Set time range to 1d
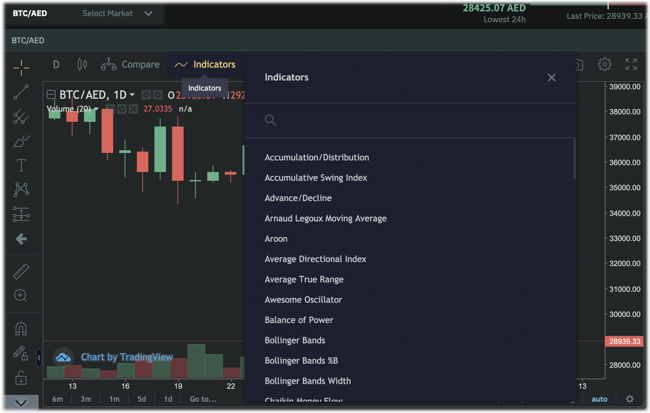The width and height of the screenshot is (650, 413). [168, 399]
